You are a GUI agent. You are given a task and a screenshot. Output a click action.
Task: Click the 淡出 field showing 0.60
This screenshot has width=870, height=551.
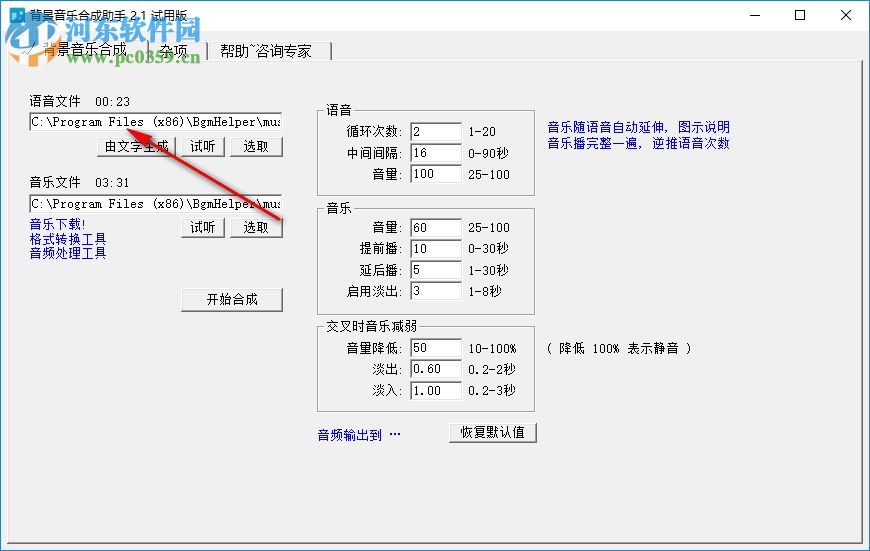tap(436, 369)
